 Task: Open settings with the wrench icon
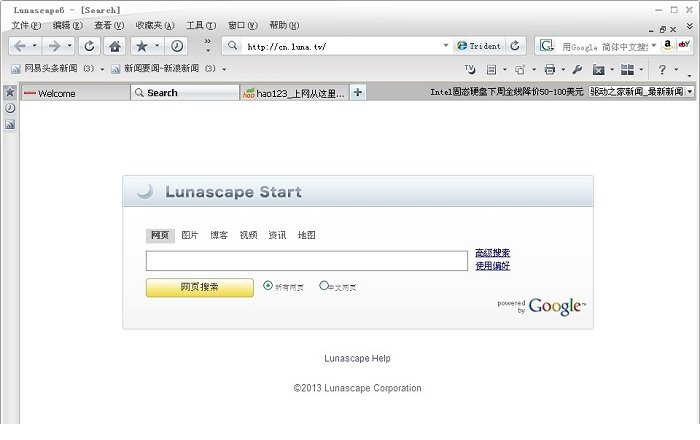[x=577, y=70]
